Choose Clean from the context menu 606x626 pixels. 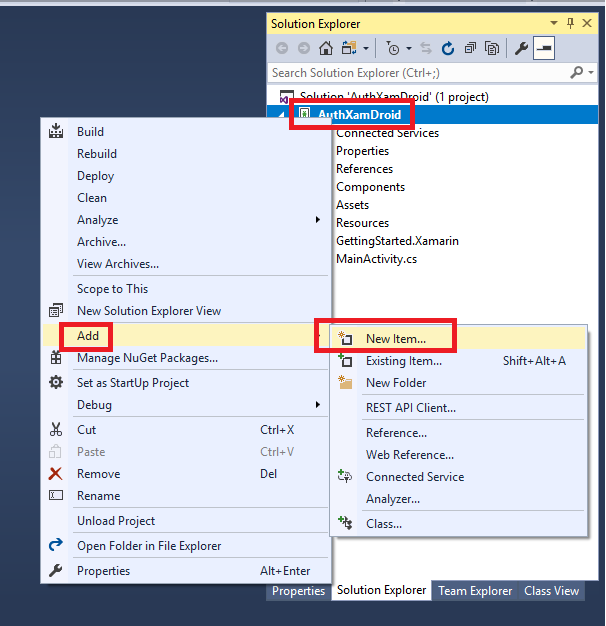click(x=186, y=198)
